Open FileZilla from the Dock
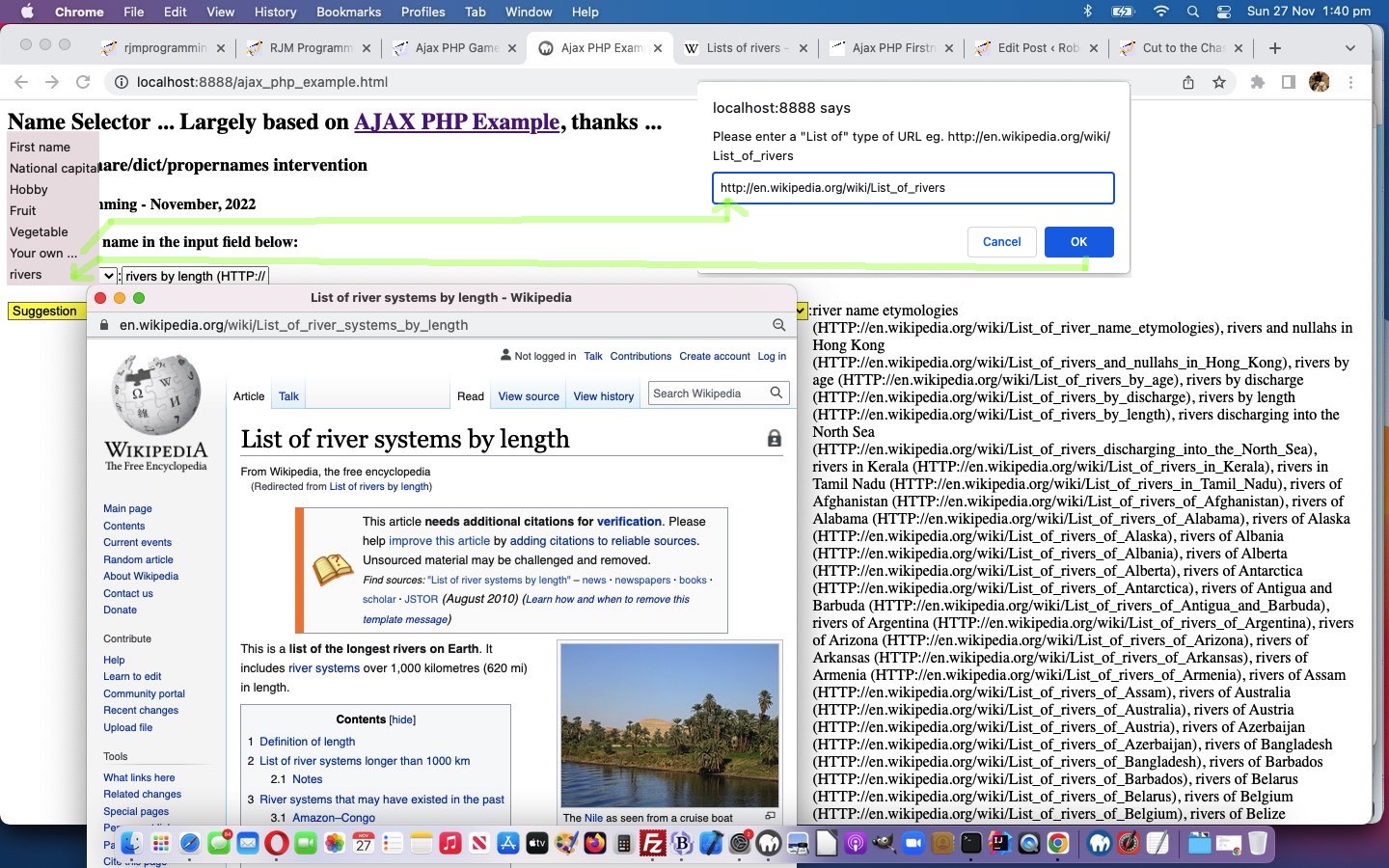 653,844
